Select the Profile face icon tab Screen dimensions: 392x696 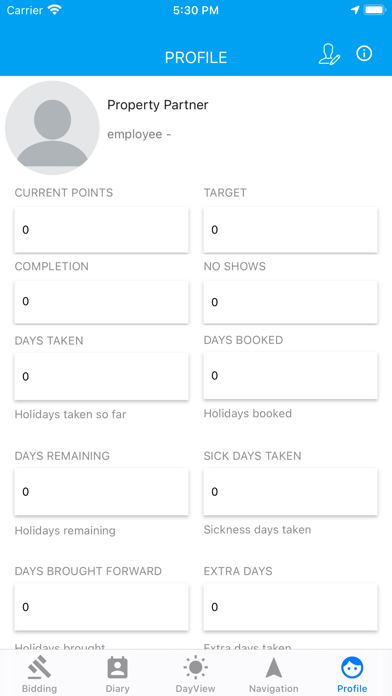(x=352, y=668)
